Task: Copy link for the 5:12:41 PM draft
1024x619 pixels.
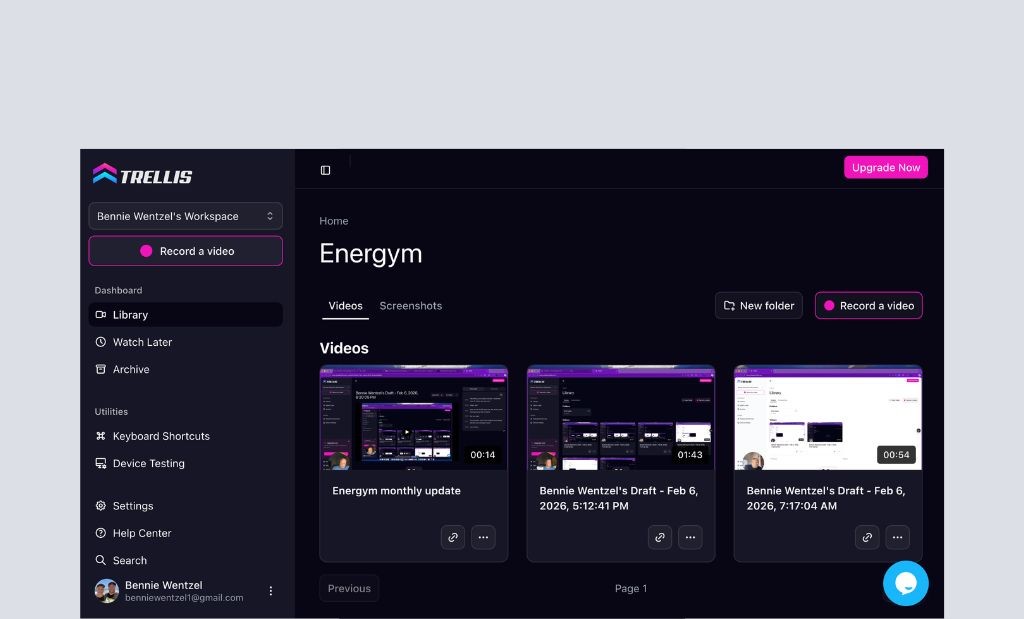Action: click(x=660, y=537)
